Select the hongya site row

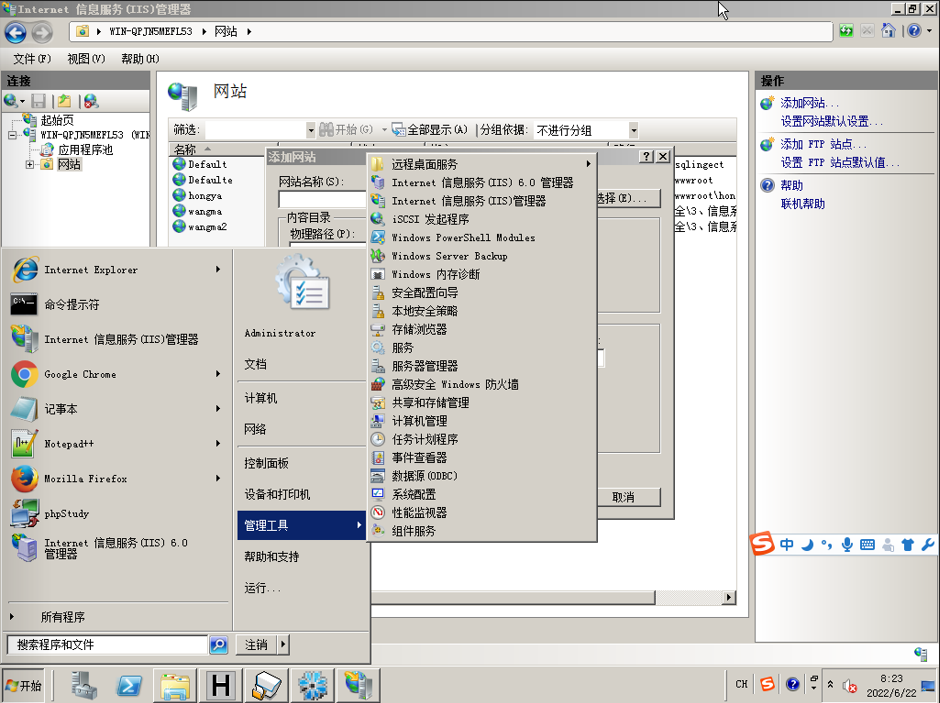tap(205, 195)
